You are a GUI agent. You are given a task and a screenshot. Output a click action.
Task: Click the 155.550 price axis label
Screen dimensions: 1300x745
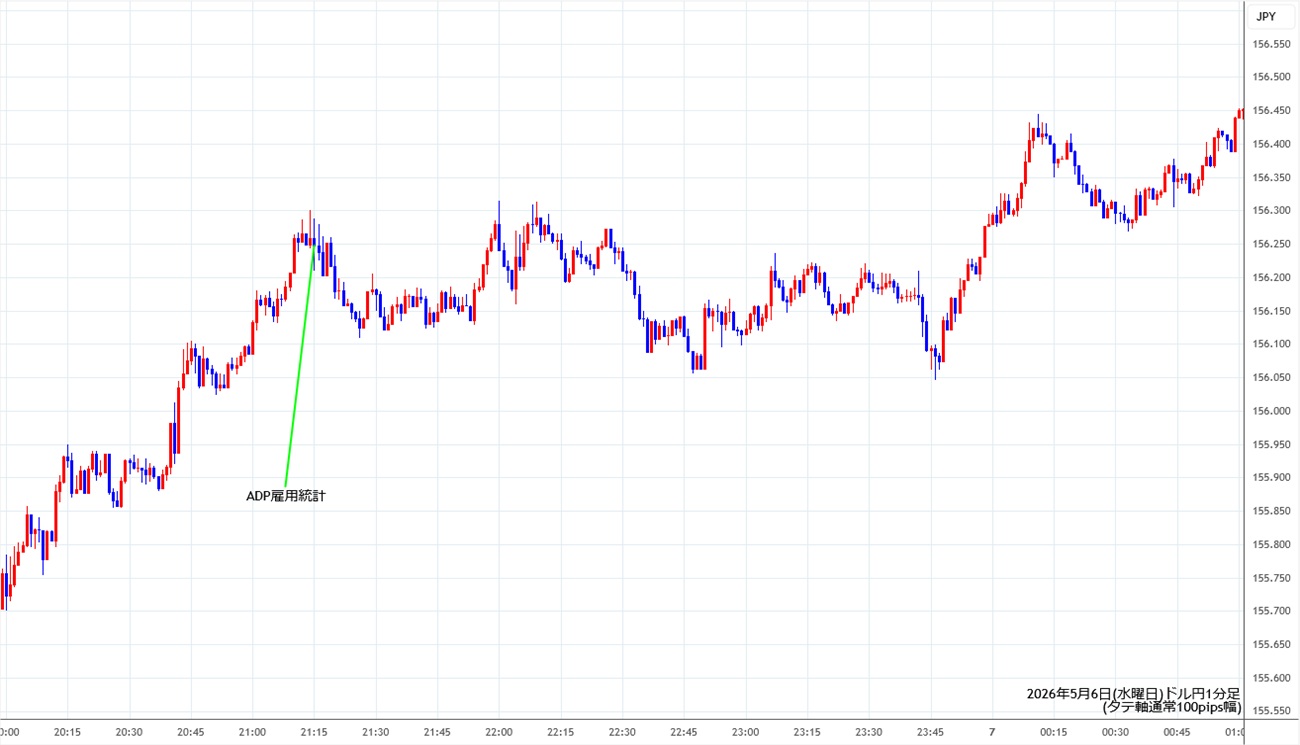pos(1272,711)
